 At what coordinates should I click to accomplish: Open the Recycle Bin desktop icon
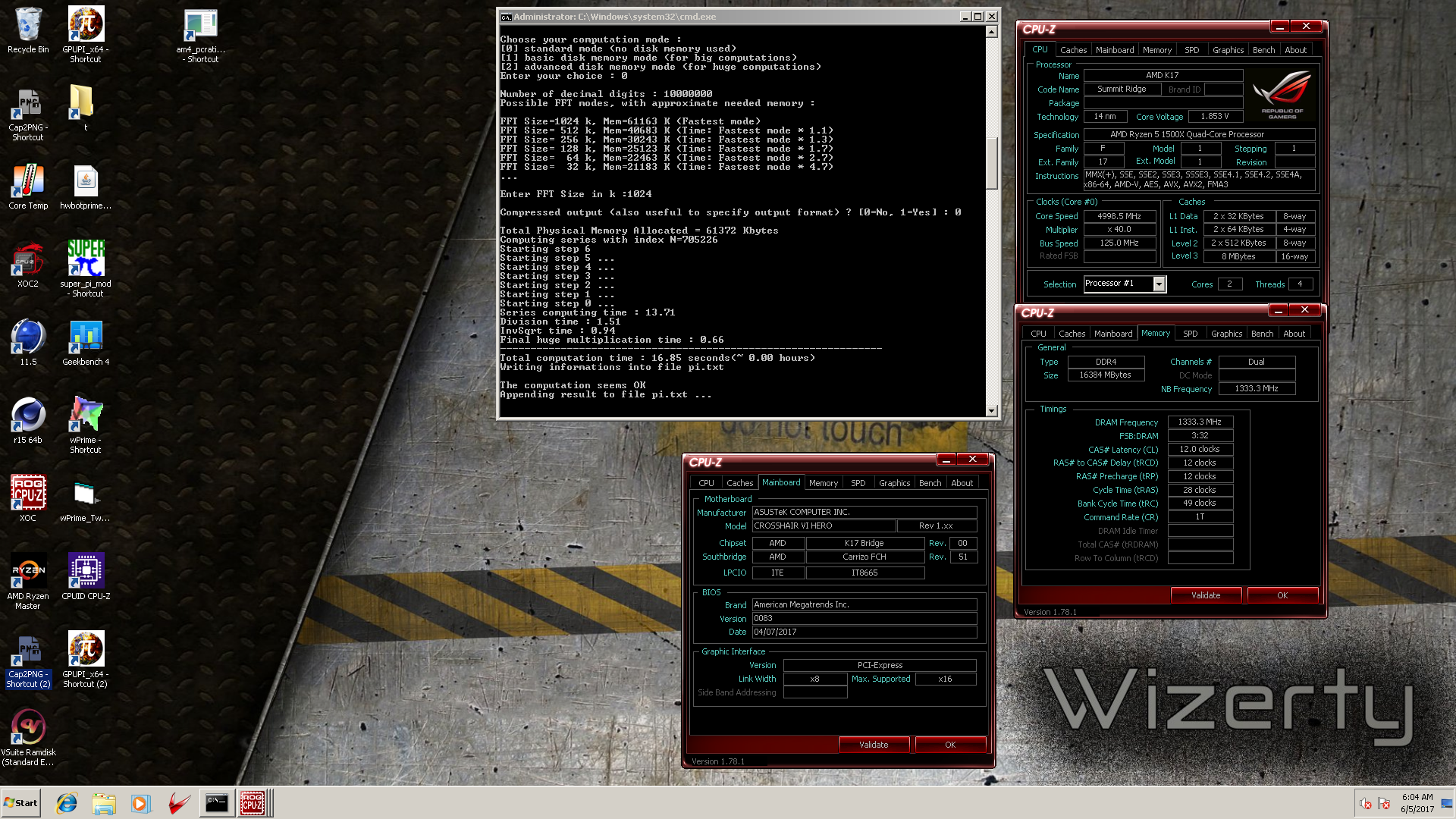[x=28, y=30]
